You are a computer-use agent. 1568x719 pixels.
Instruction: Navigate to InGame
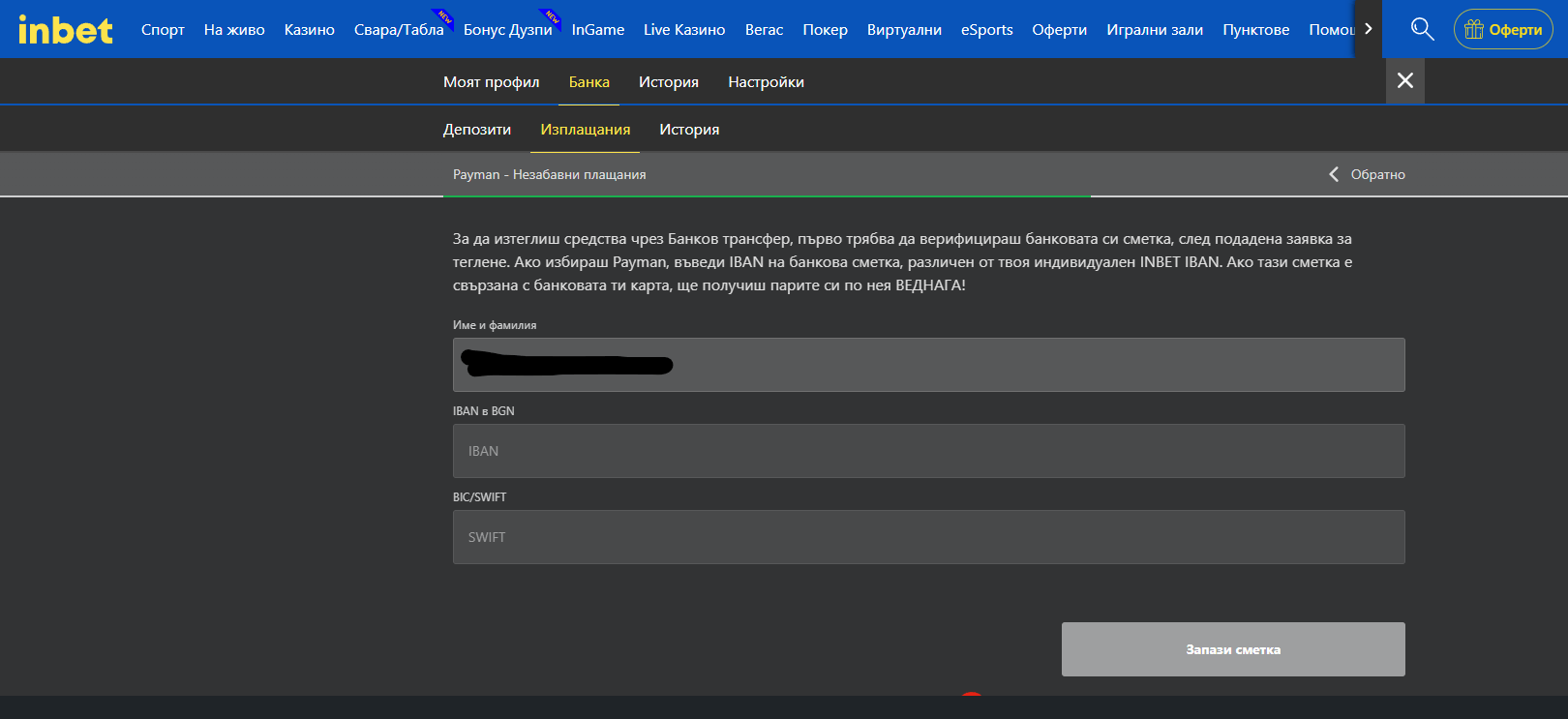pyautogui.click(x=598, y=30)
